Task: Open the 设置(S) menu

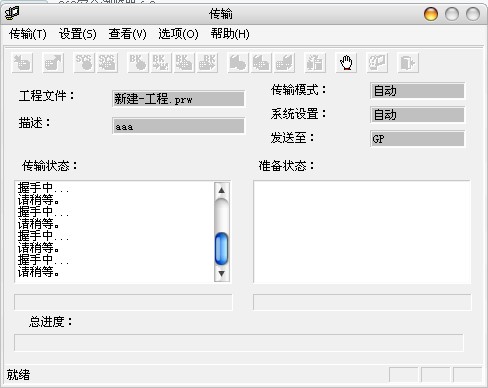Action: [x=78, y=34]
